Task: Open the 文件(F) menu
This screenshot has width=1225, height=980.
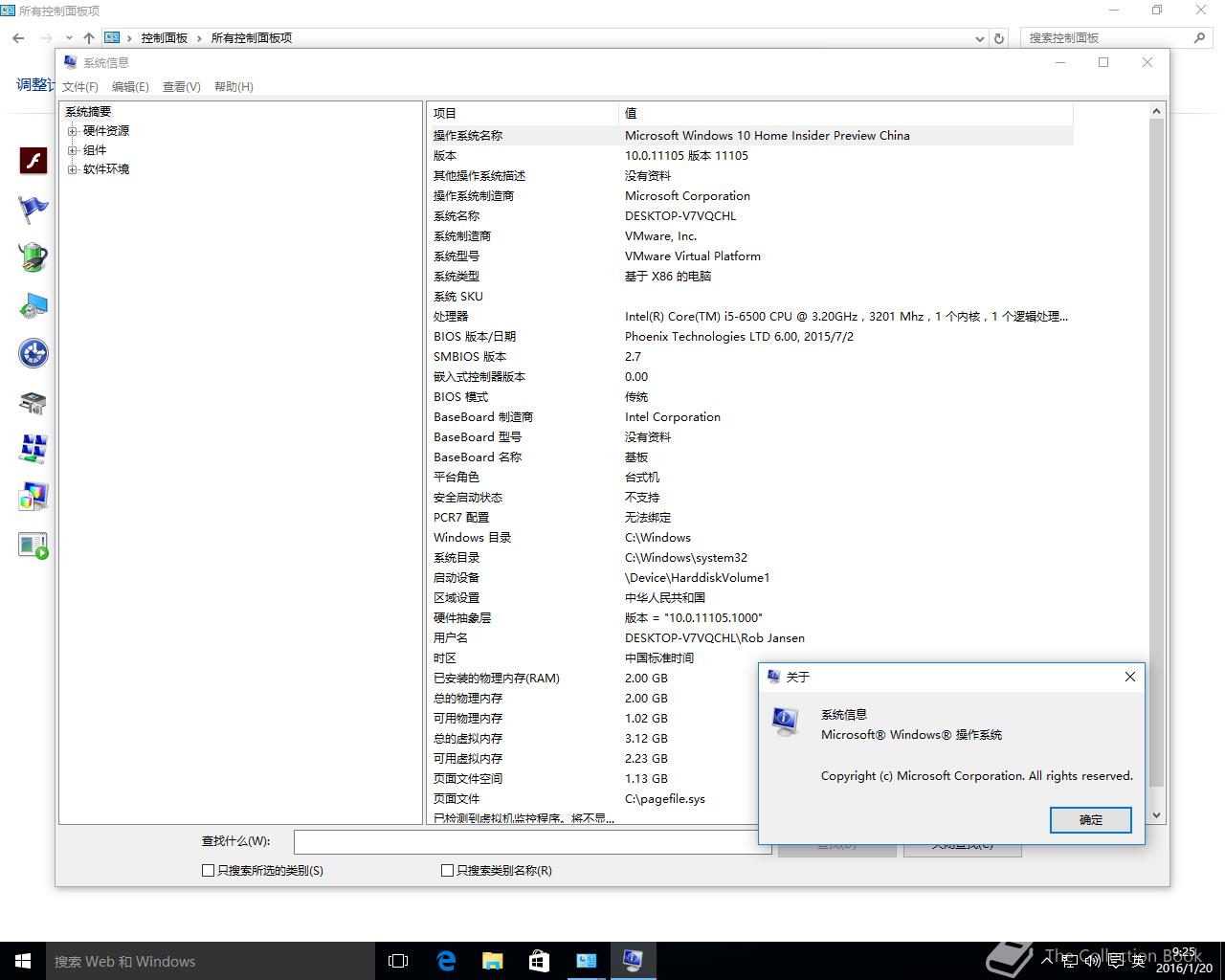Action: pos(80,86)
